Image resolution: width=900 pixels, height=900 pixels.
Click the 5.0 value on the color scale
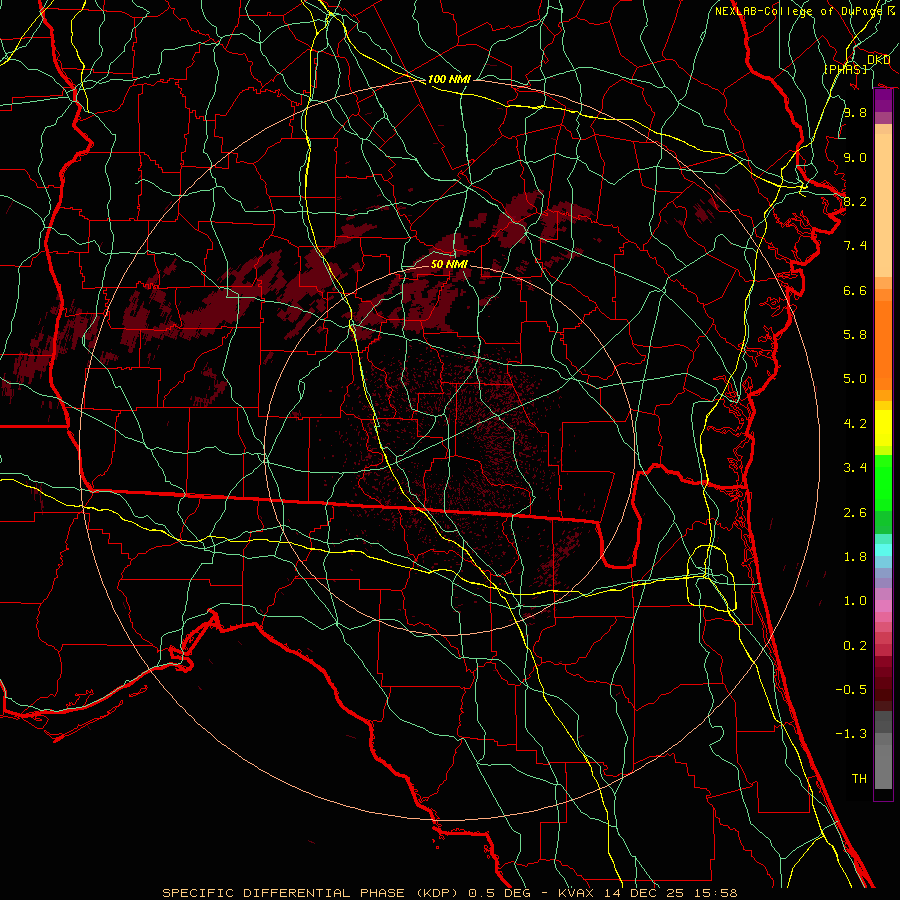tap(855, 379)
